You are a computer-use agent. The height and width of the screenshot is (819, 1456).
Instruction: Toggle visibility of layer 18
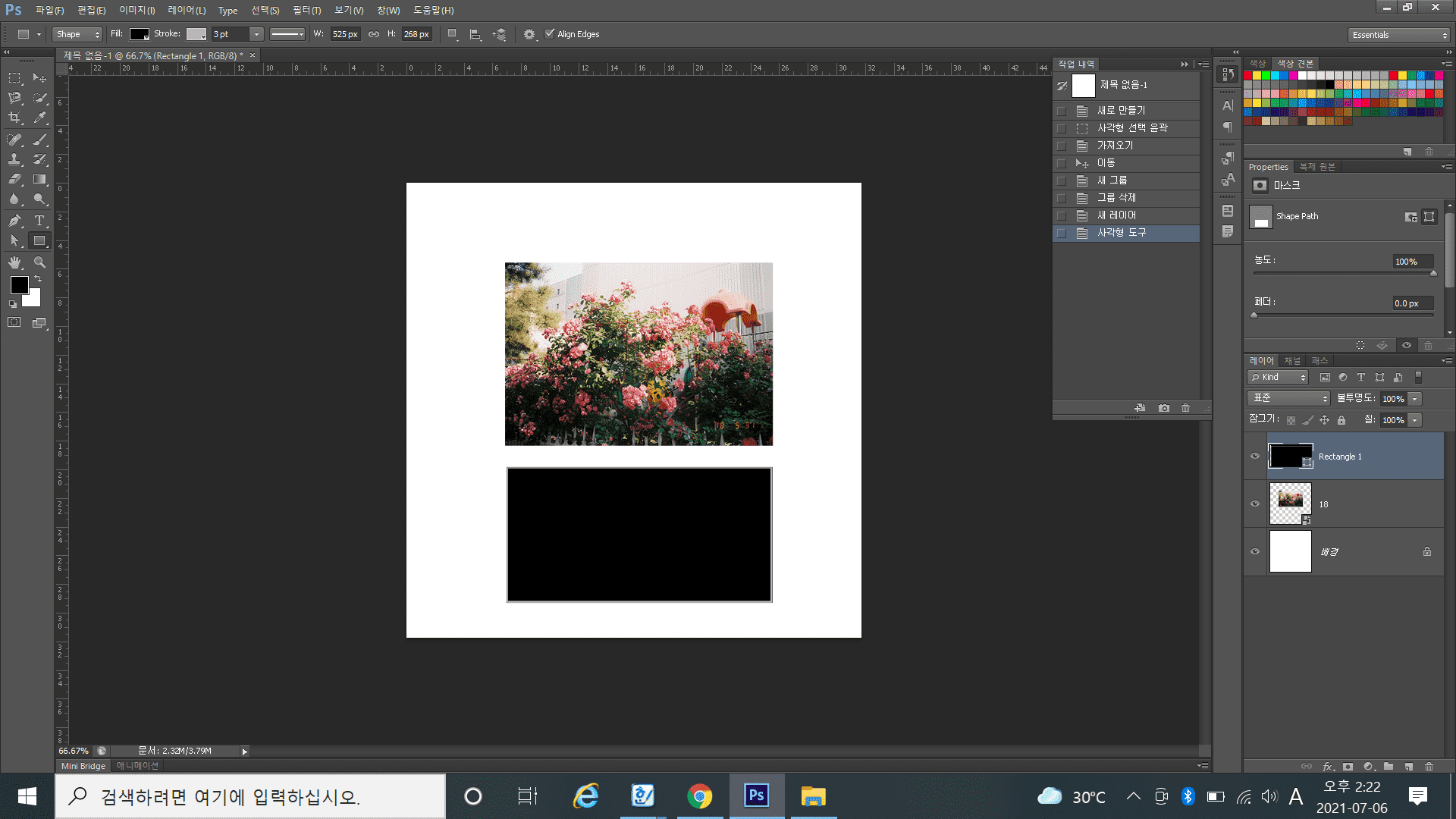[1255, 504]
